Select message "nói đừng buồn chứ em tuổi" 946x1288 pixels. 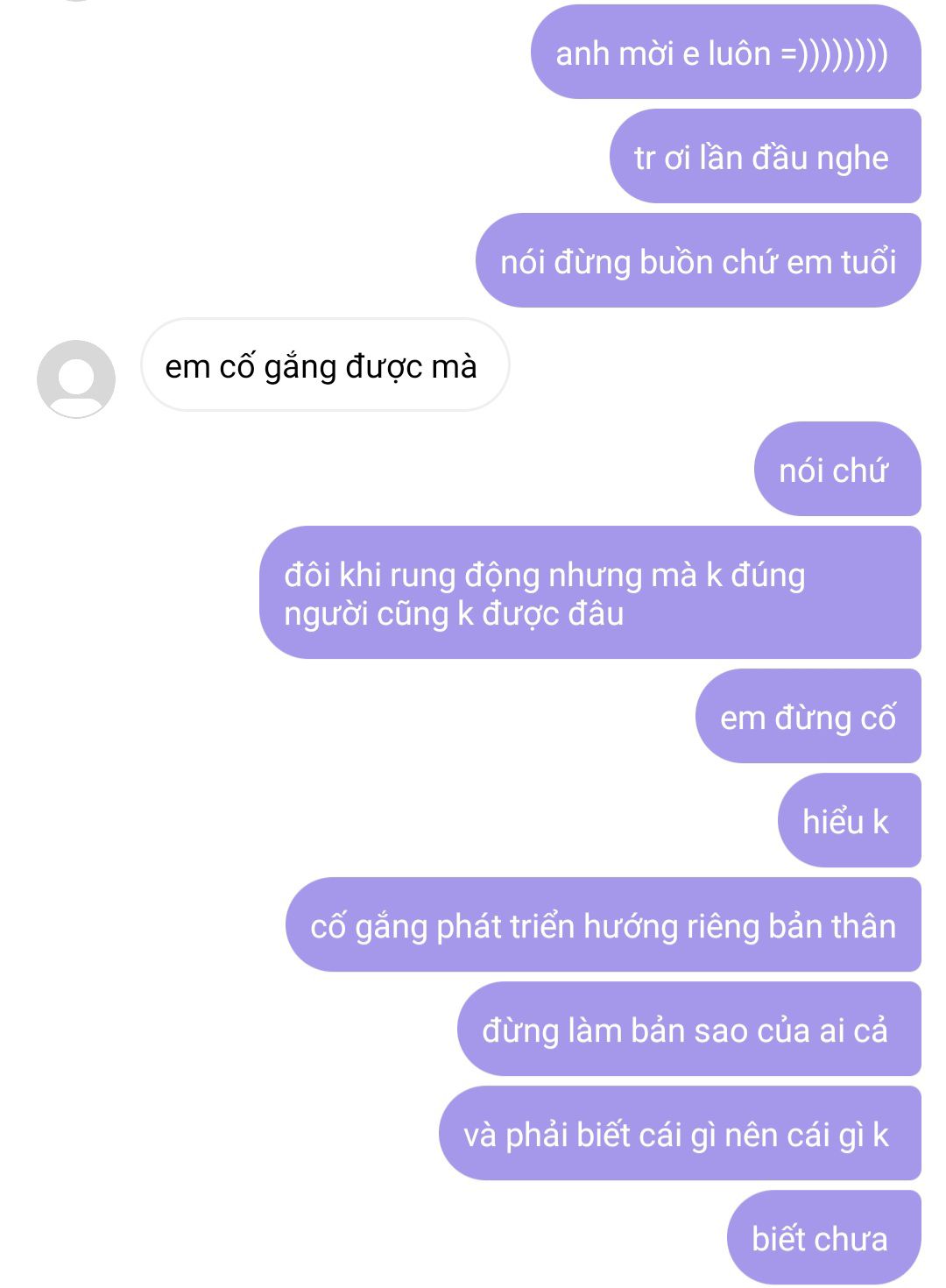click(x=698, y=261)
